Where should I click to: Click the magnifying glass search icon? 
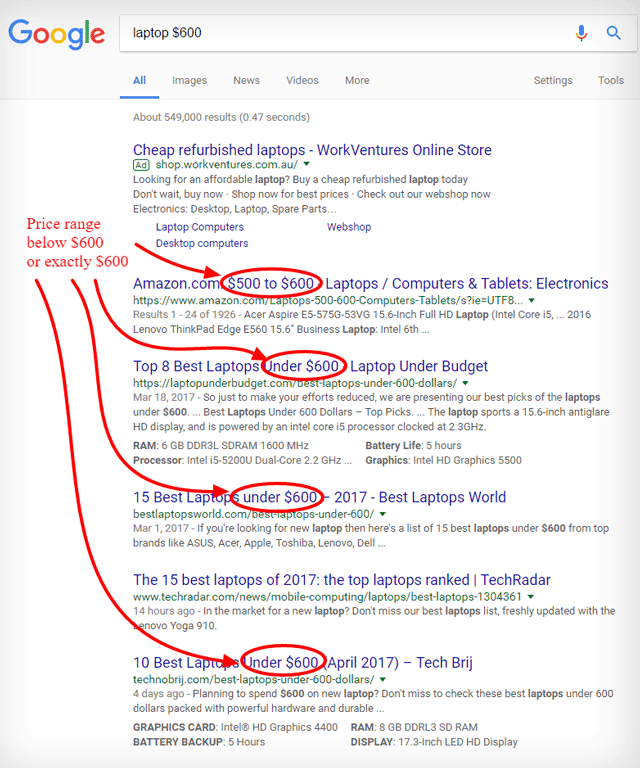coord(614,33)
